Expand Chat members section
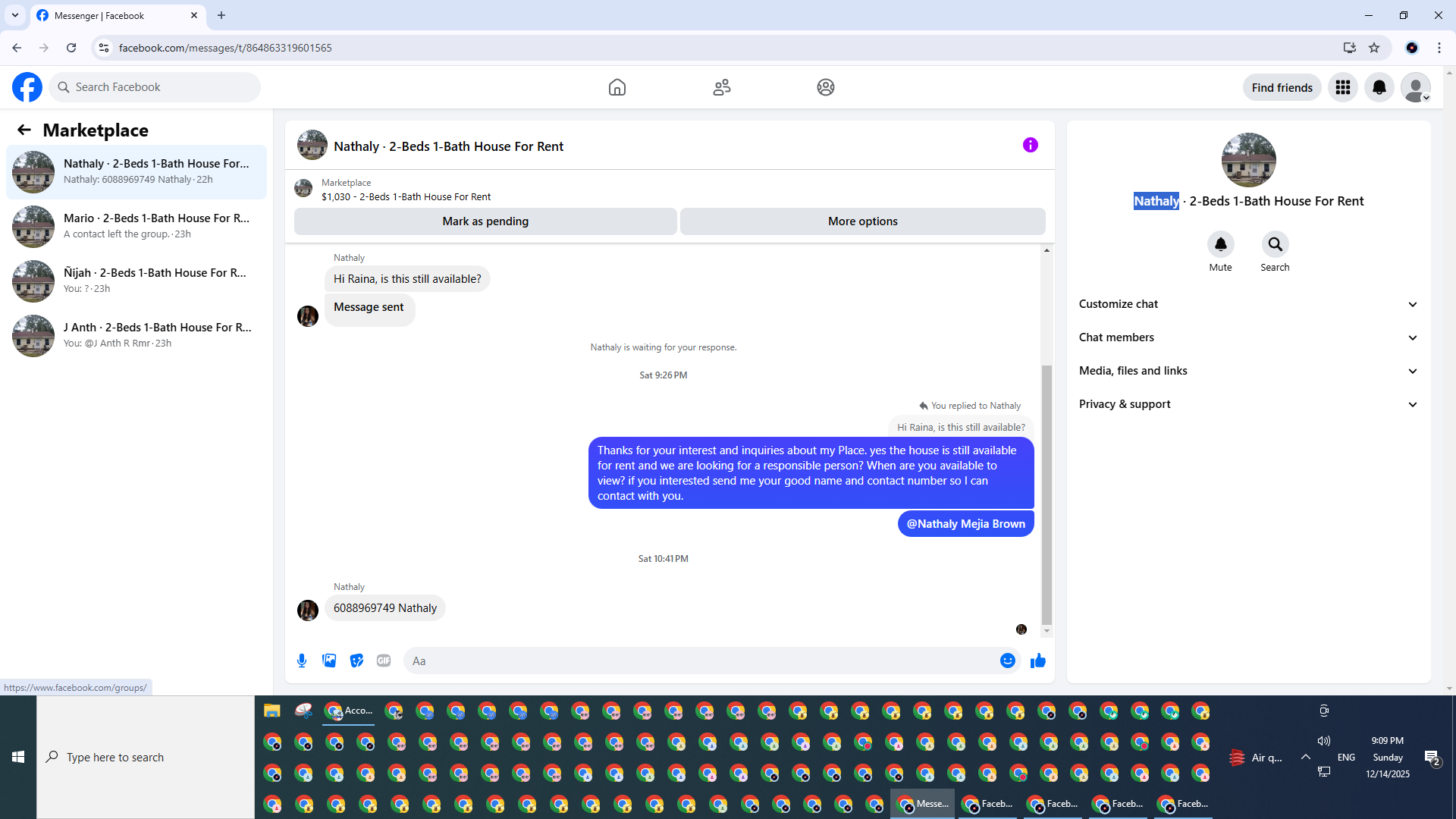This screenshot has height=819, width=1456. [1247, 337]
